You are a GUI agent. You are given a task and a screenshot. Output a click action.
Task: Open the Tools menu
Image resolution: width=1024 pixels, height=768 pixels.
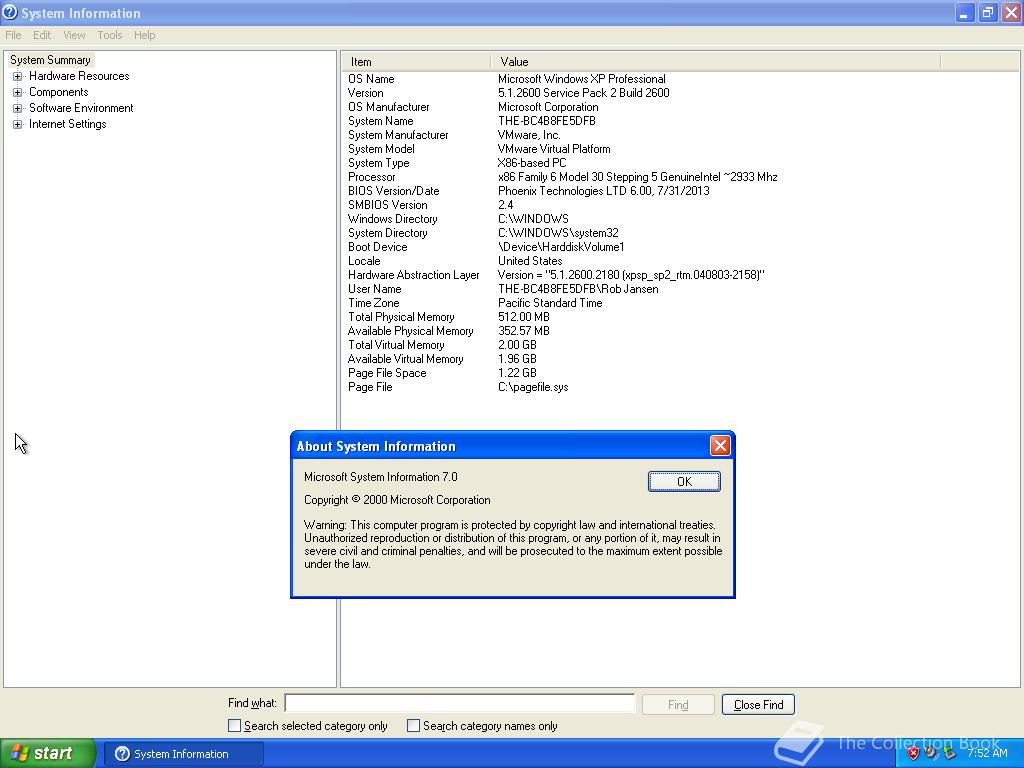[110, 35]
